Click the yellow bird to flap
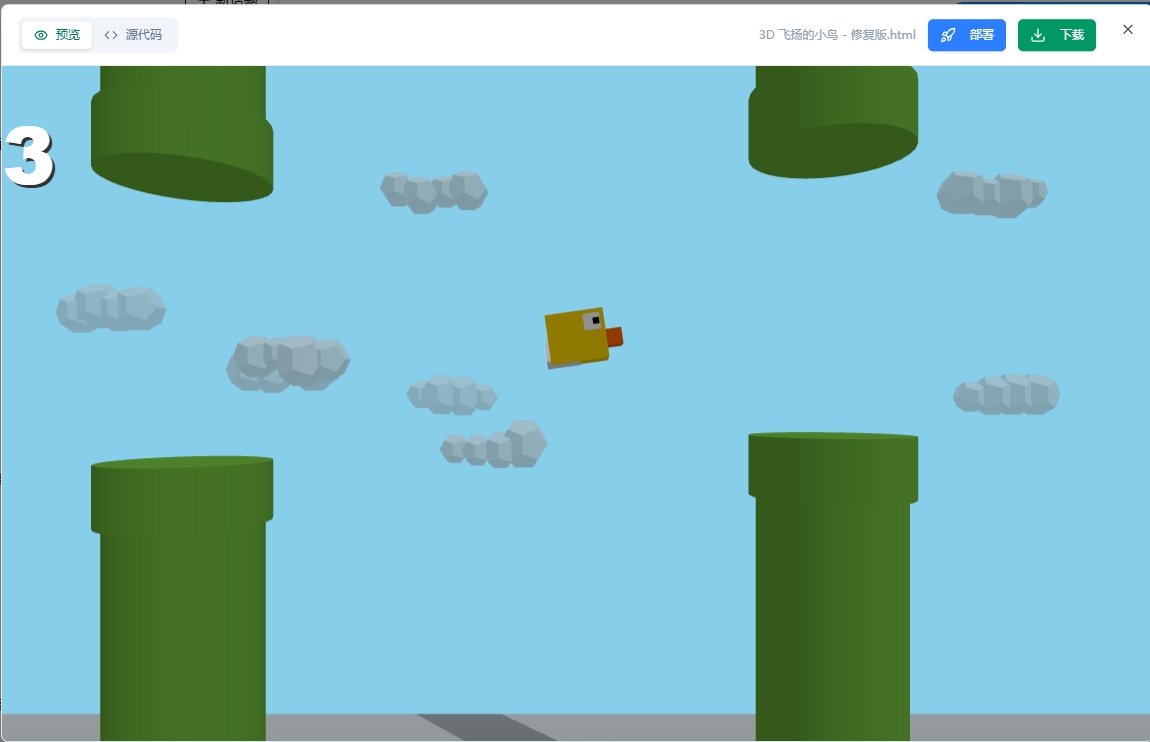Viewport: 1150px width, 742px height. [575, 337]
